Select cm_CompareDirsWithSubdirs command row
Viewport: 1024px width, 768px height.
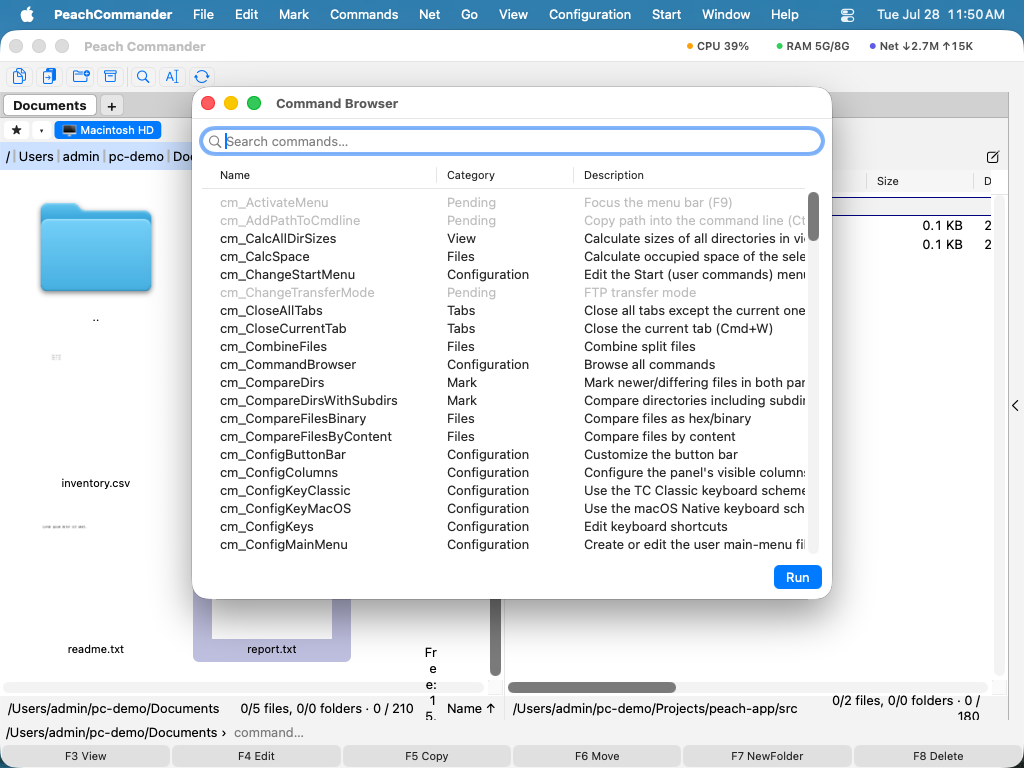coord(504,400)
